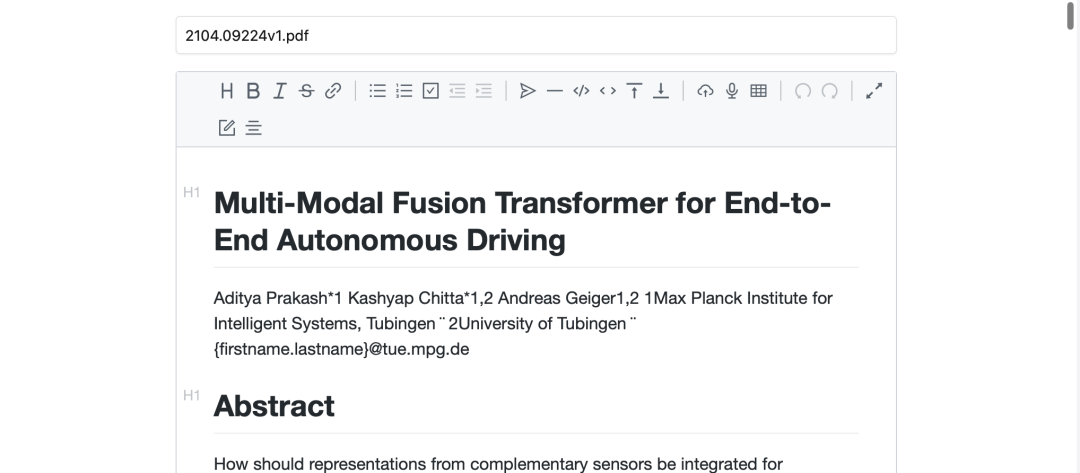Screen dimensions: 1080x473
Task: Insert a horizontal divider line
Action: [x=554, y=91]
